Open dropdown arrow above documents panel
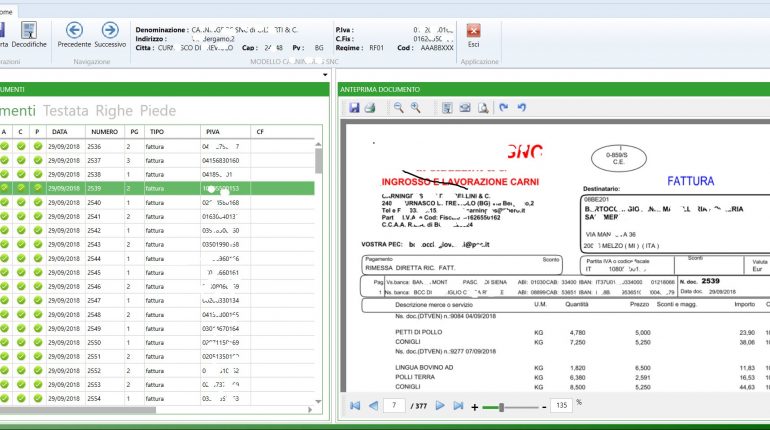 tap(325, 75)
